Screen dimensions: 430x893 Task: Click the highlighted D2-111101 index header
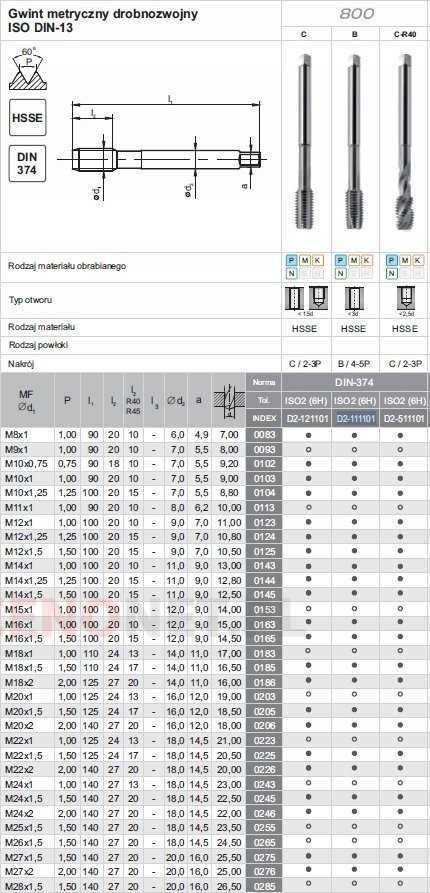(x=355, y=418)
